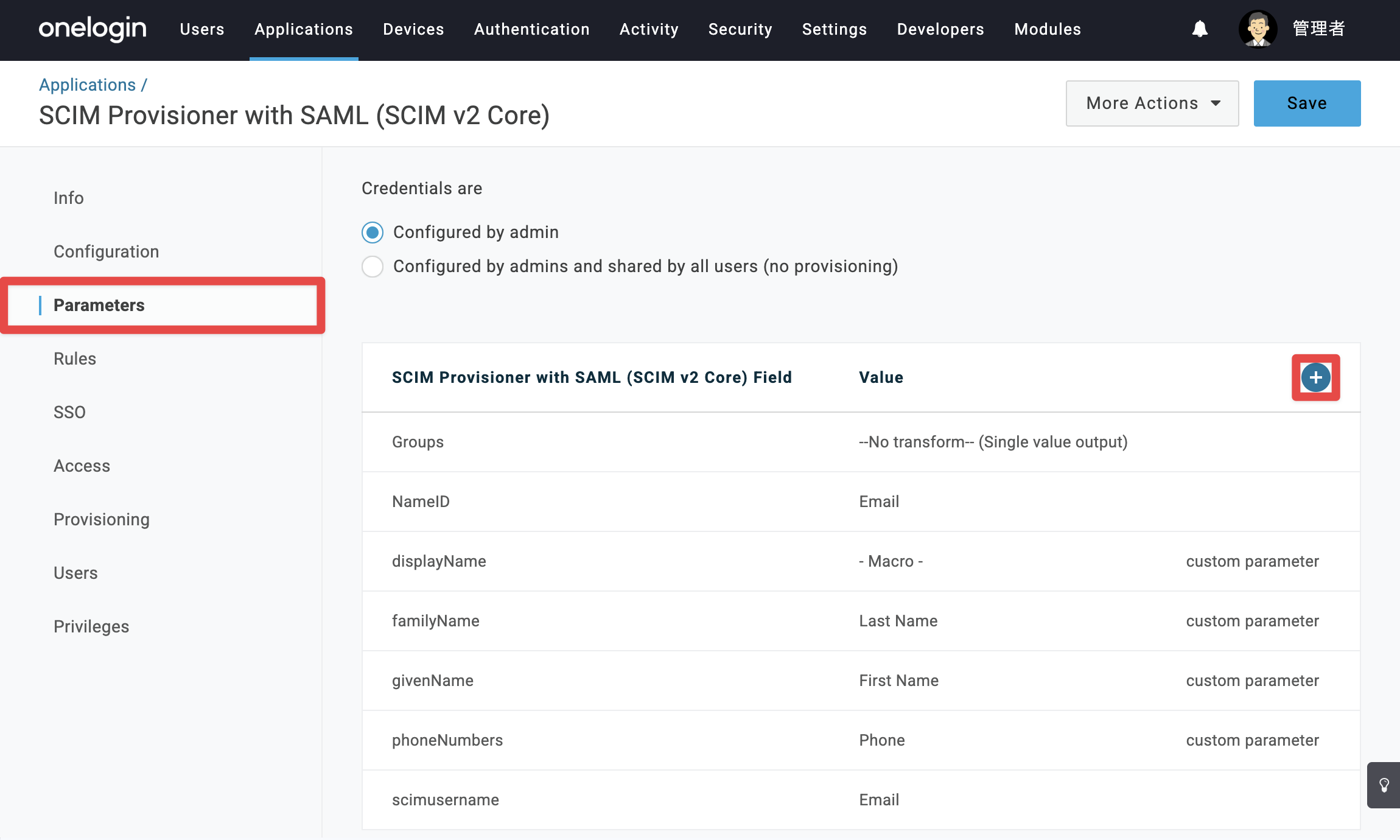Select Configured by admins and shared radio
This screenshot has width=1400, height=840.
[x=373, y=267]
